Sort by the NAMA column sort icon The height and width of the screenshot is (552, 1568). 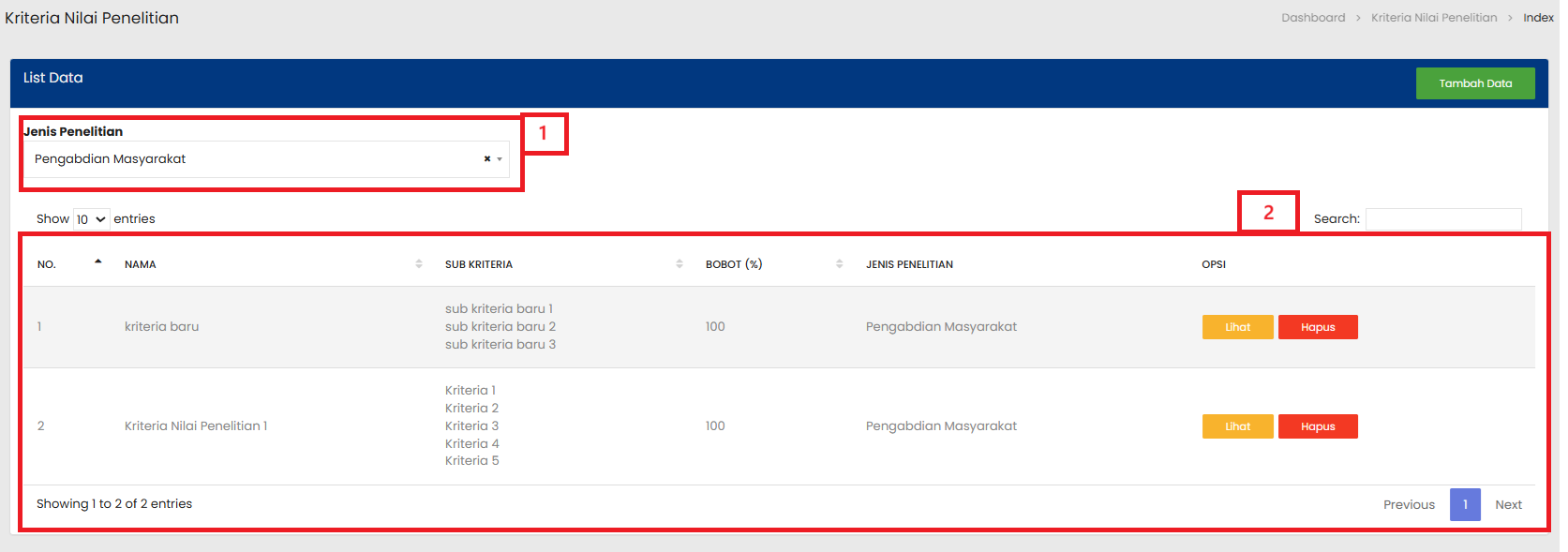pyautogui.click(x=419, y=264)
